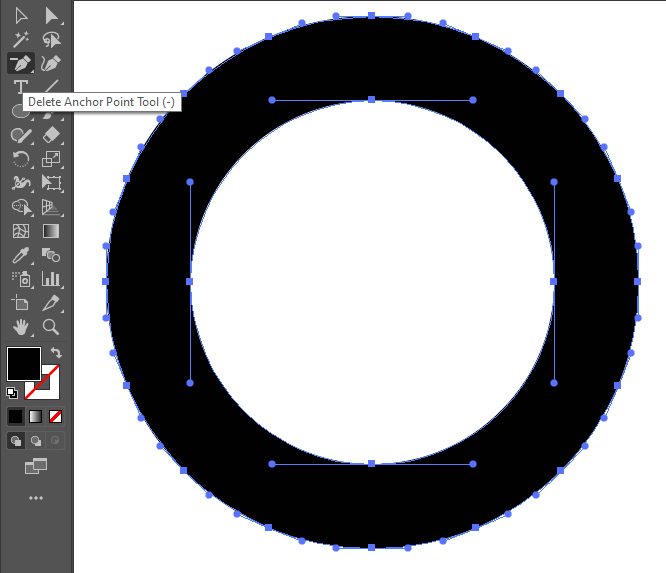Image resolution: width=666 pixels, height=573 pixels.
Task: Enable Draw Inside mode
Action: 55,441
